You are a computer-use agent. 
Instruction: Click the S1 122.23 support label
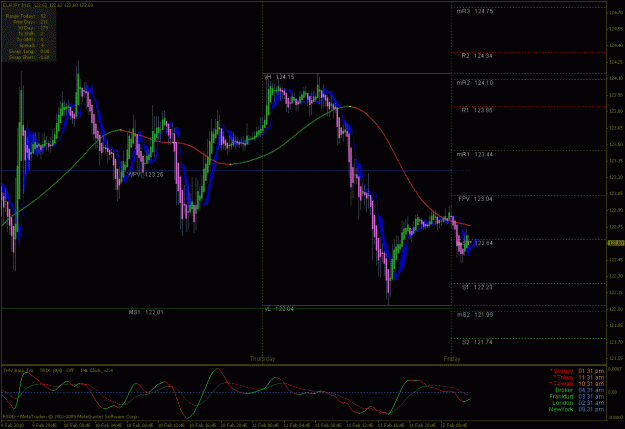click(x=477, y=287)
